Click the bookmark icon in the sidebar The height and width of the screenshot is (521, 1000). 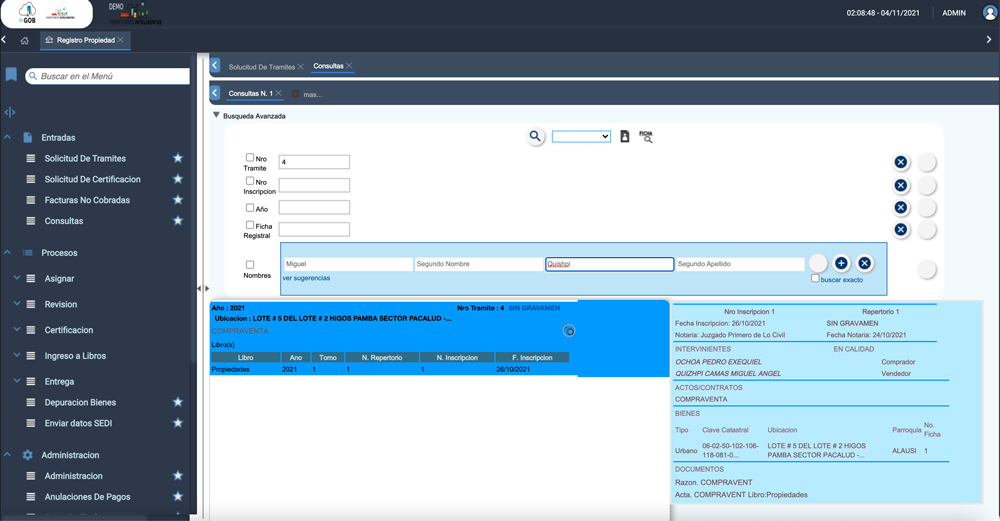pyautogui.click(x=11, y=75)
